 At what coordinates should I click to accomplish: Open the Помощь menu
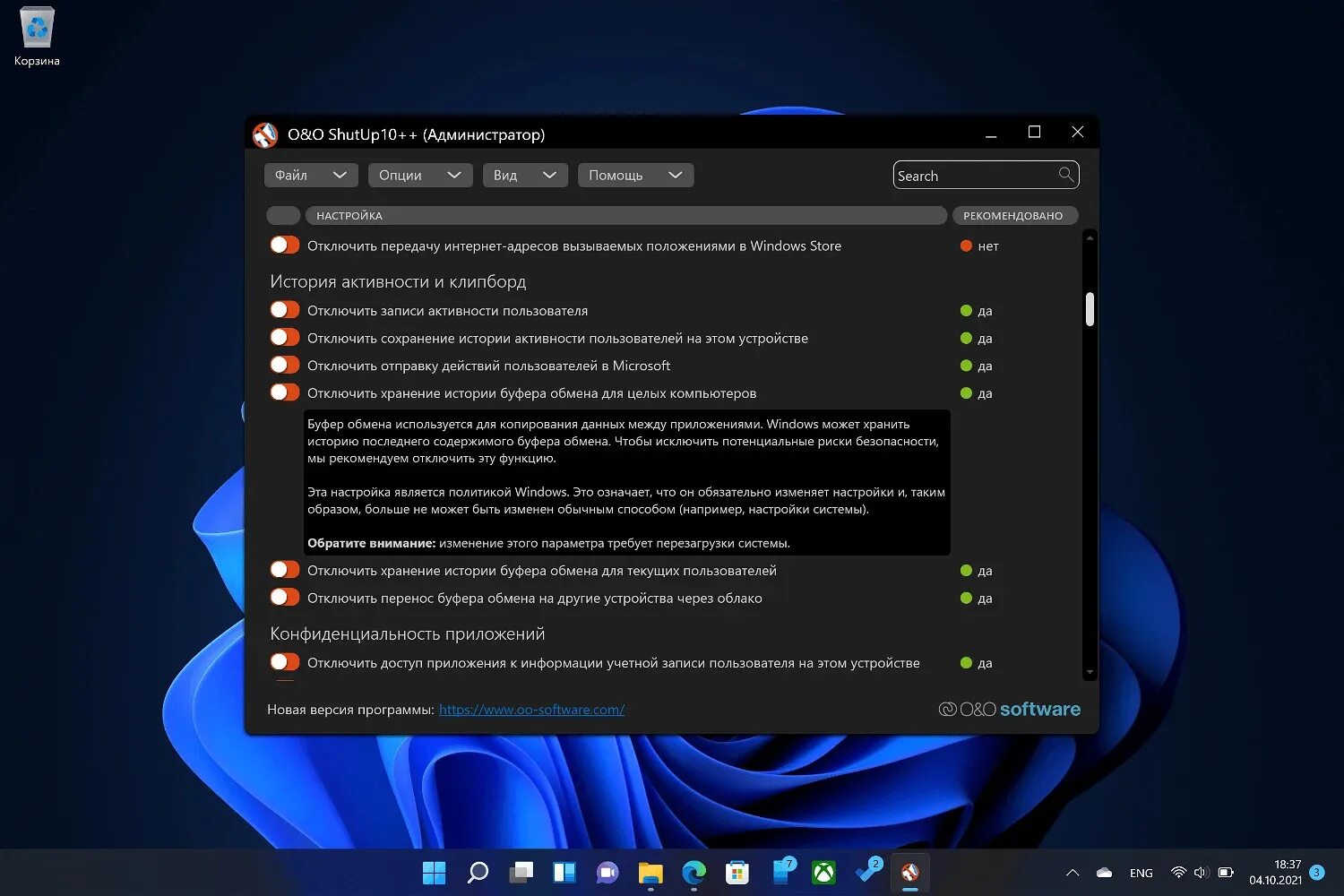[636, 176]
